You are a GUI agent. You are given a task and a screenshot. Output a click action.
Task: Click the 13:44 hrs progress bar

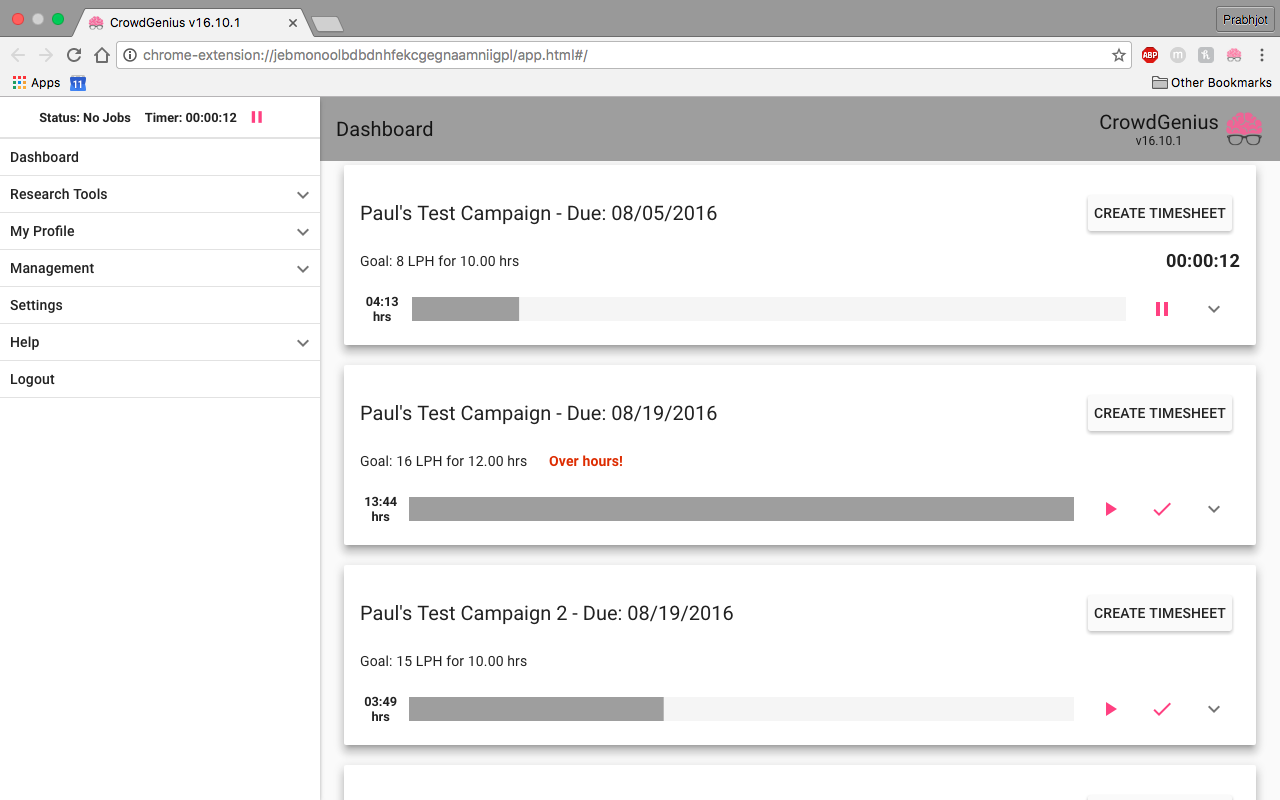coord(741,509)
